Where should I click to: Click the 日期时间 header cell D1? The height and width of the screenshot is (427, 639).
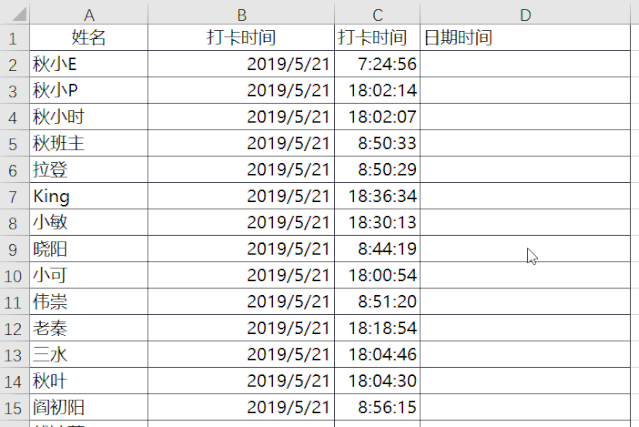click(x=525, y=37)
